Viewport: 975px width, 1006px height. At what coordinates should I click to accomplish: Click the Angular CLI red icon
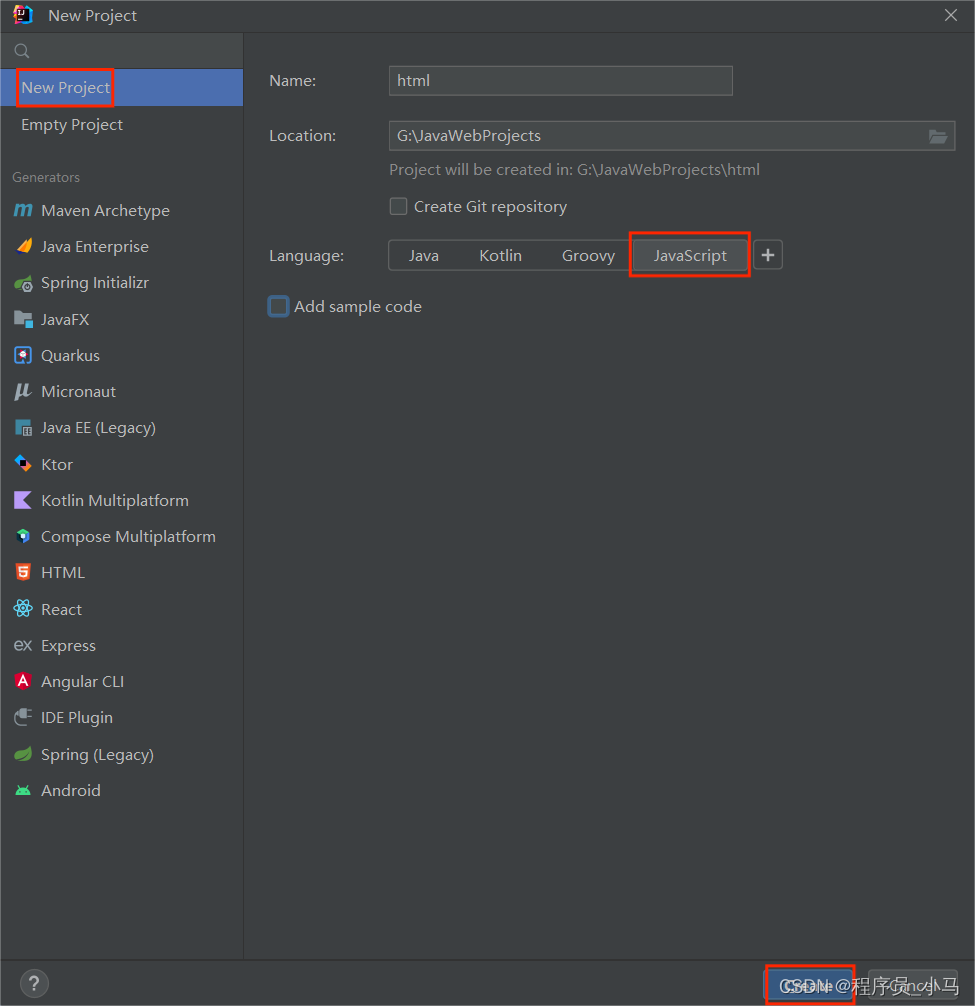coord(23,681)
